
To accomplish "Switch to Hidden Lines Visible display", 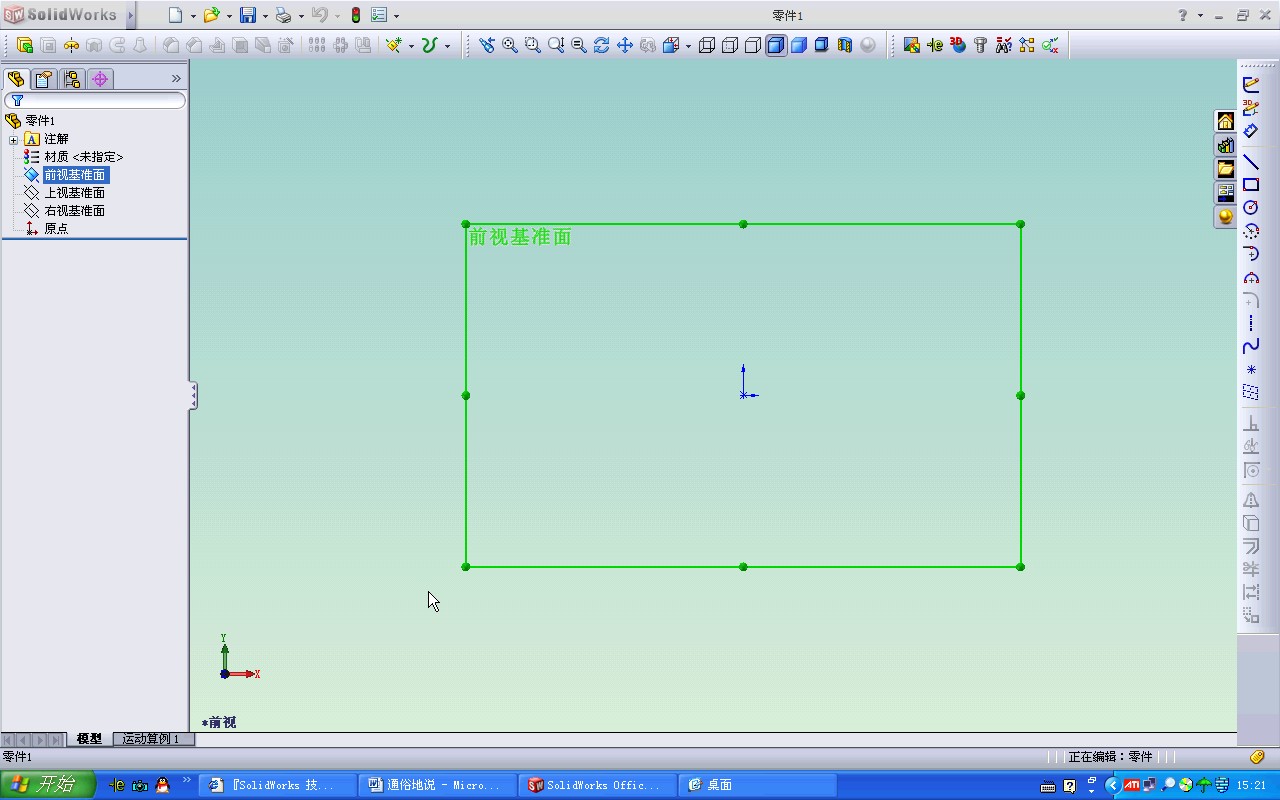I will (730, 45).
